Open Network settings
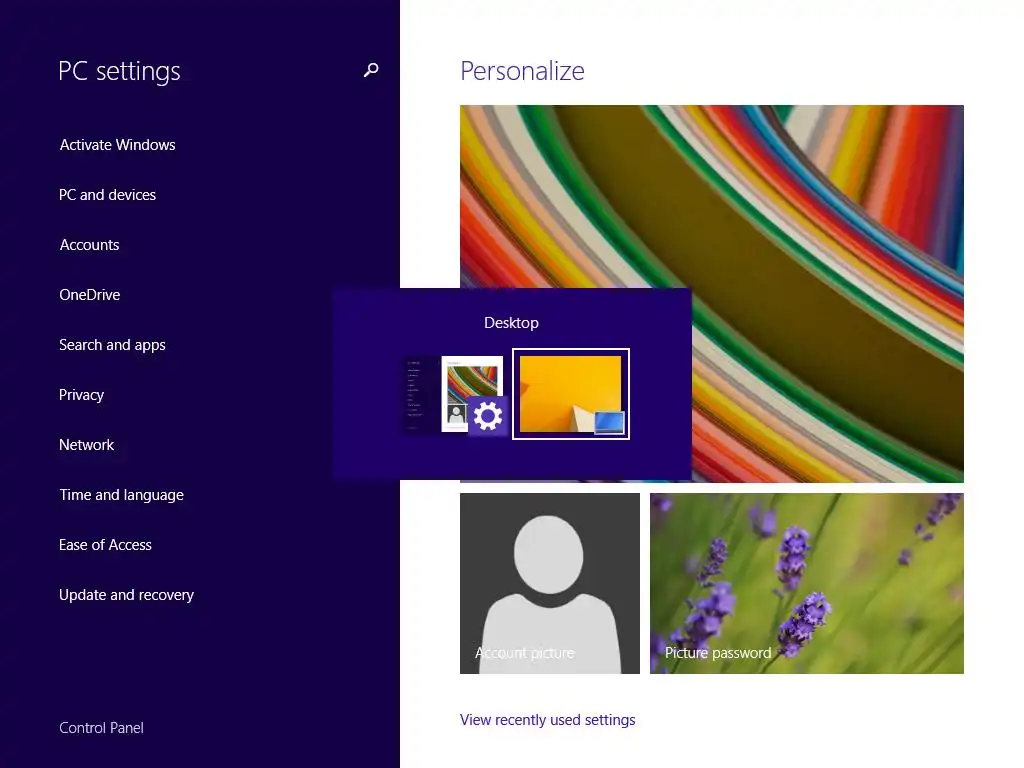The width and height of the screenshot is (1024, 768). pyautogui.click(x=87, y=445)
